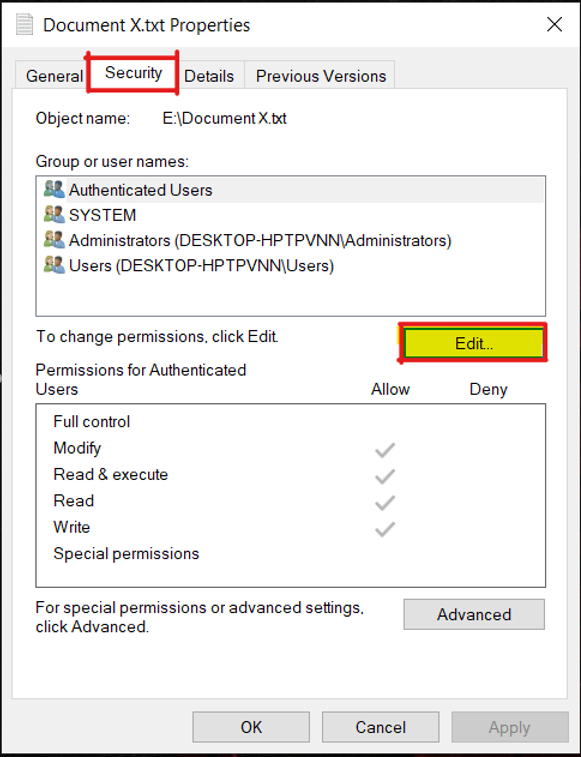581x757 pixels.
Task: Switch to the Details tab
Action: click(x=209, y=76)
